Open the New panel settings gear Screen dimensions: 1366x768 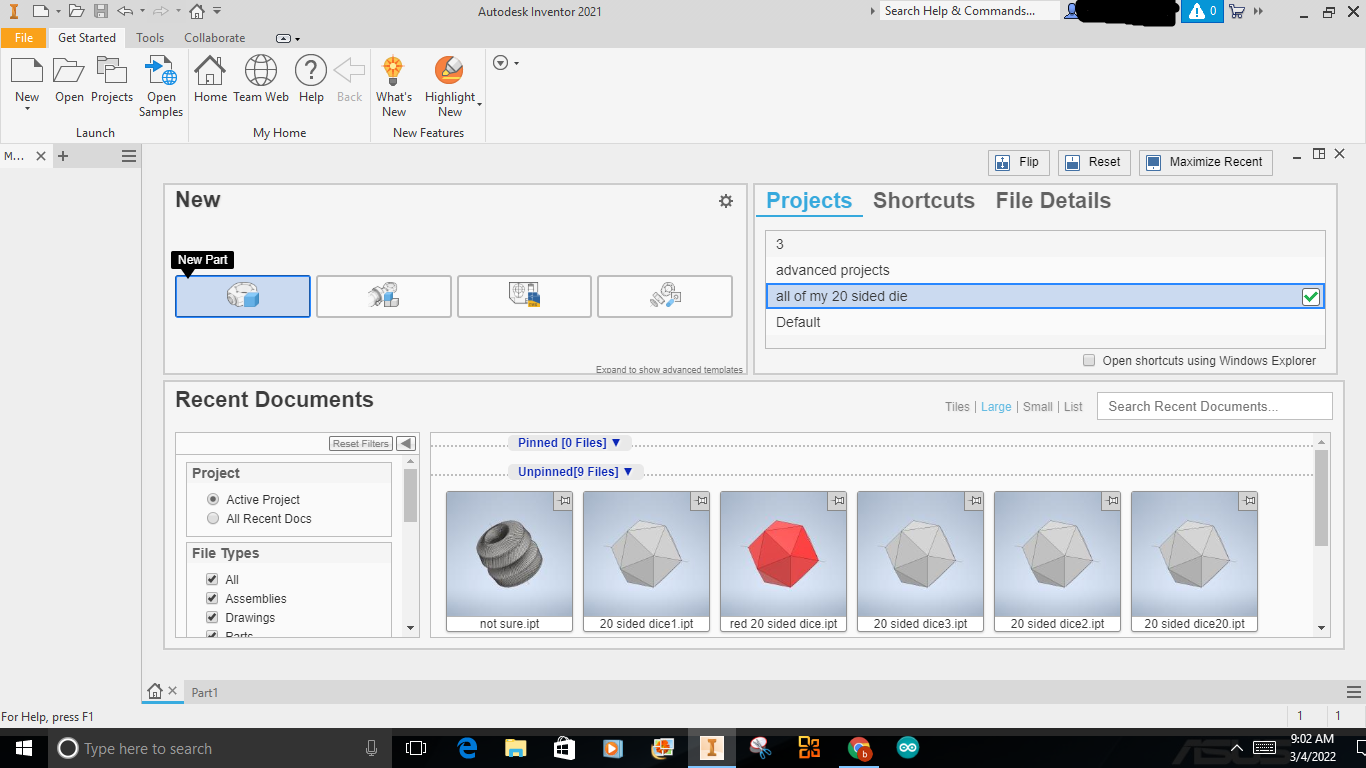(x=726, y=201)
